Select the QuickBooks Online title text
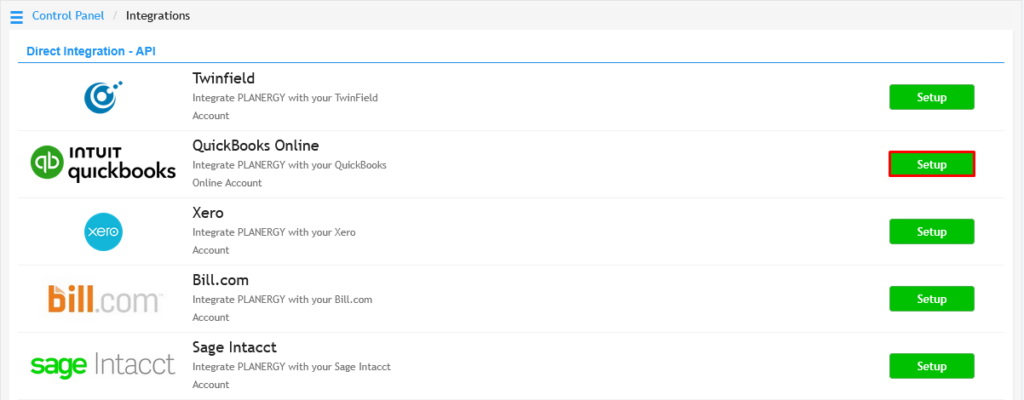 255,145
